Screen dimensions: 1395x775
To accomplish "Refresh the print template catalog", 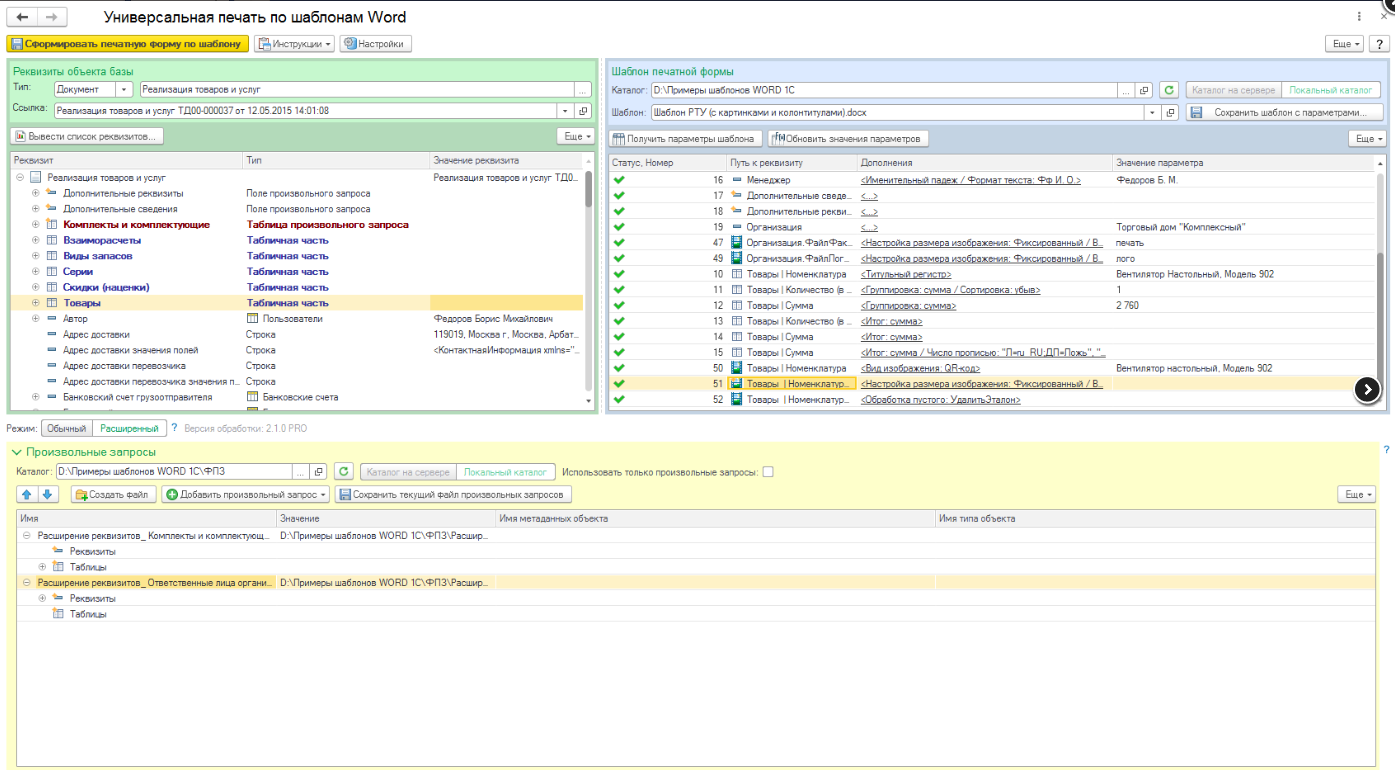I will tap(1169, 90).
